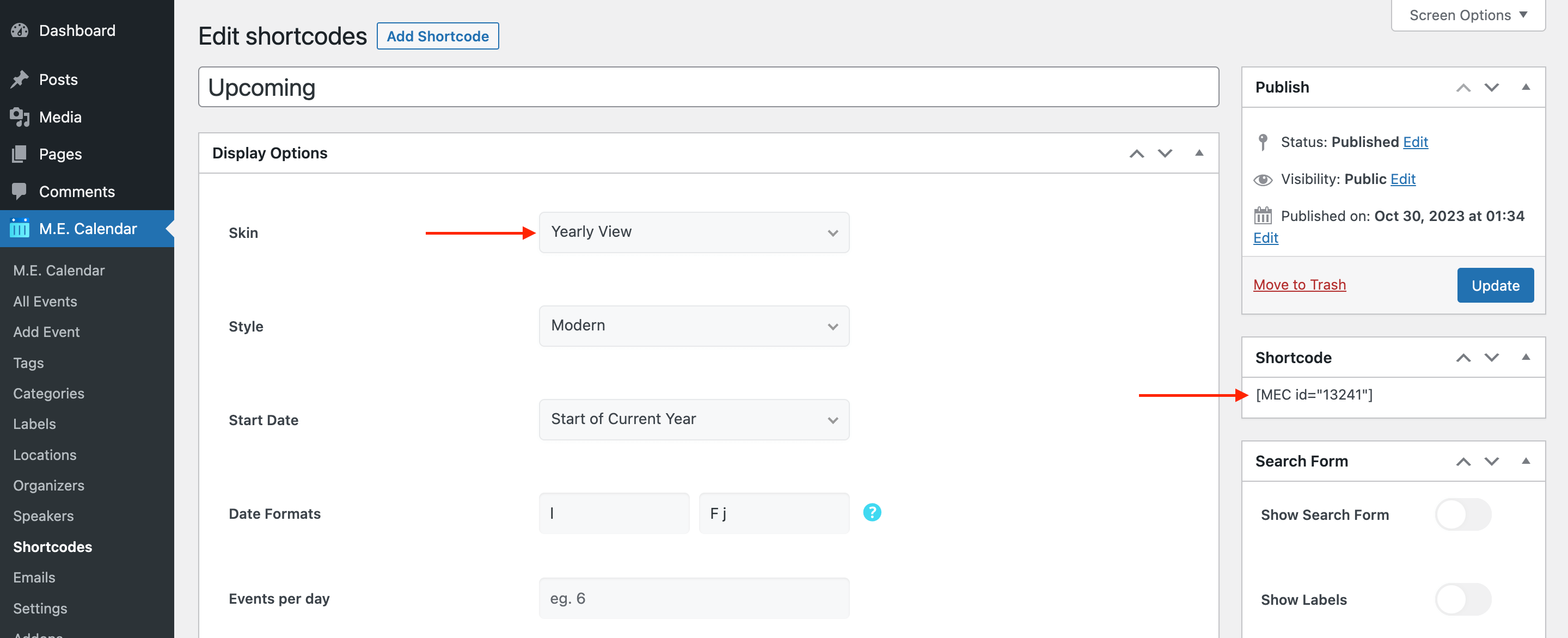Click the Dashboard gauge icon
Screen dimensions: 1568x638
(20, 30)
